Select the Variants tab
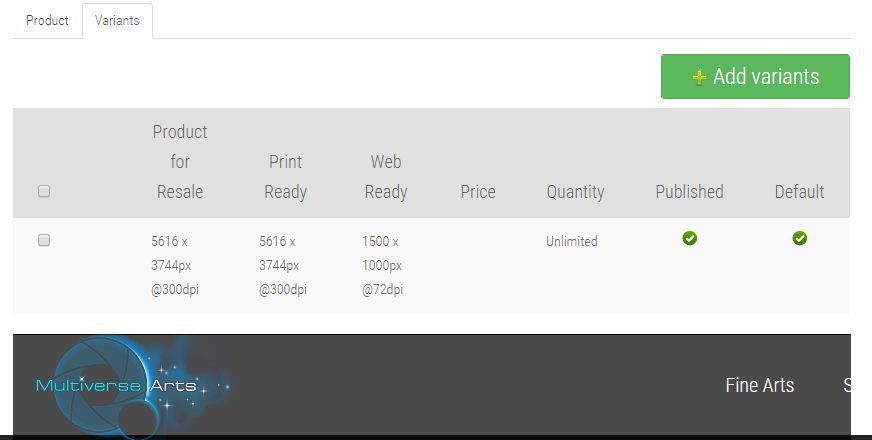The image size is (872, 440). click(117, 21)
